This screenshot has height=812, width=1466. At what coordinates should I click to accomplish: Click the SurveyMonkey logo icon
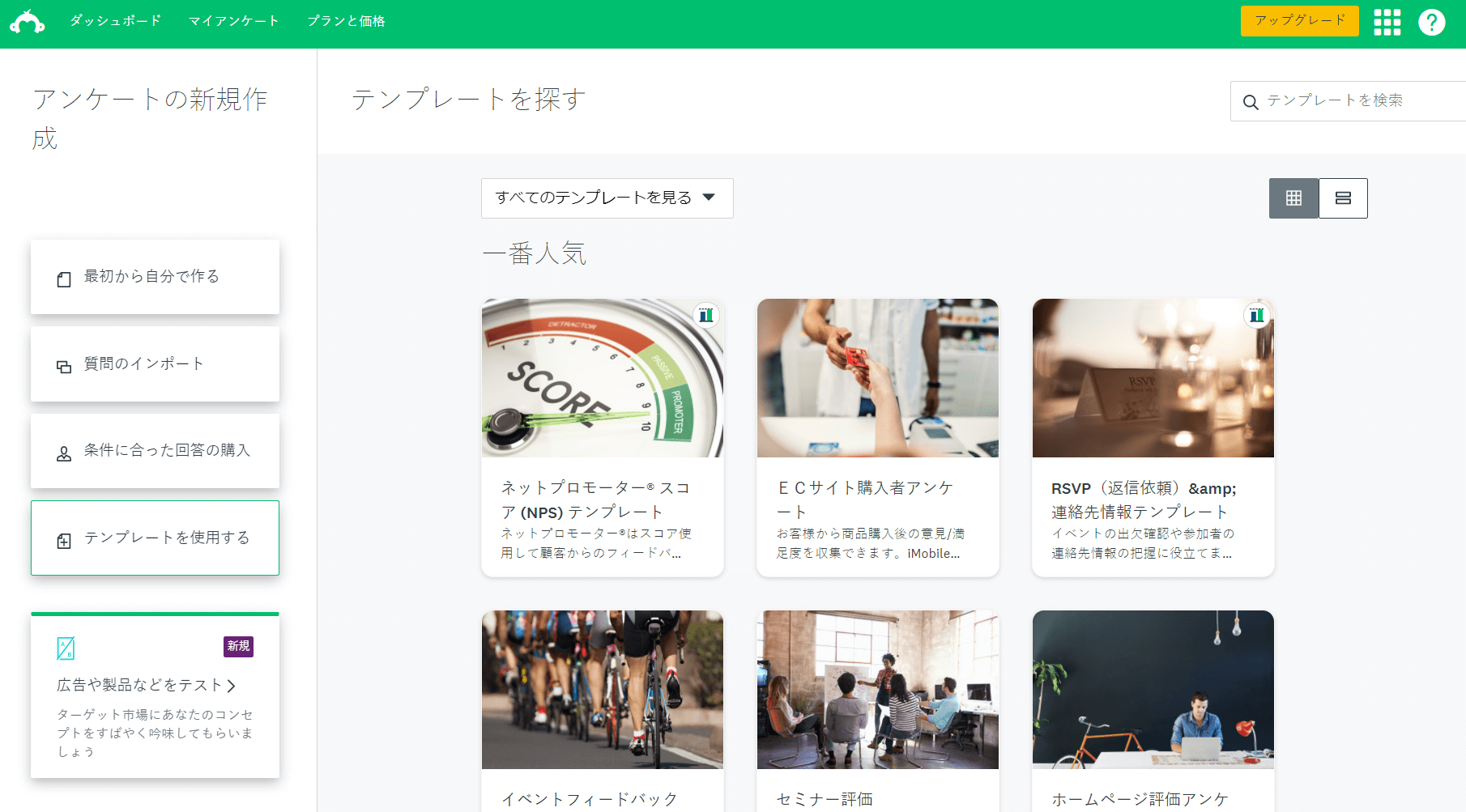point(28,22)
